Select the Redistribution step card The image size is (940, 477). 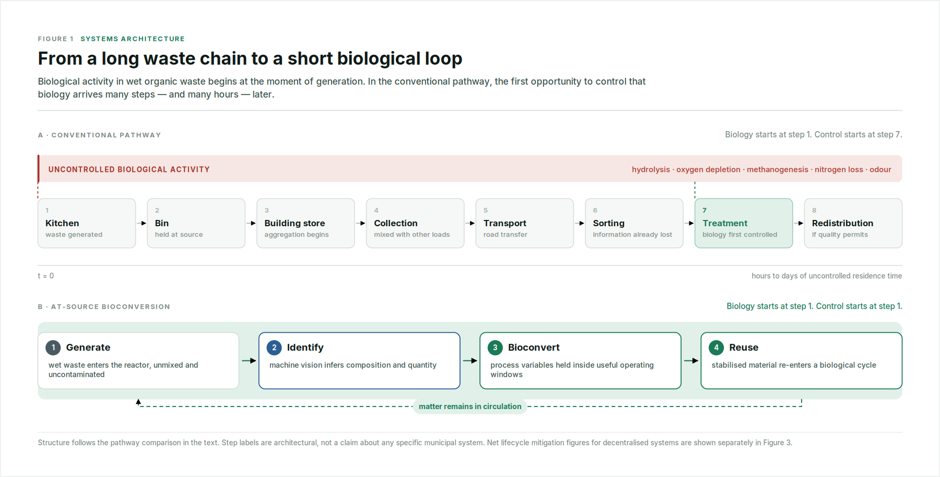853,223
